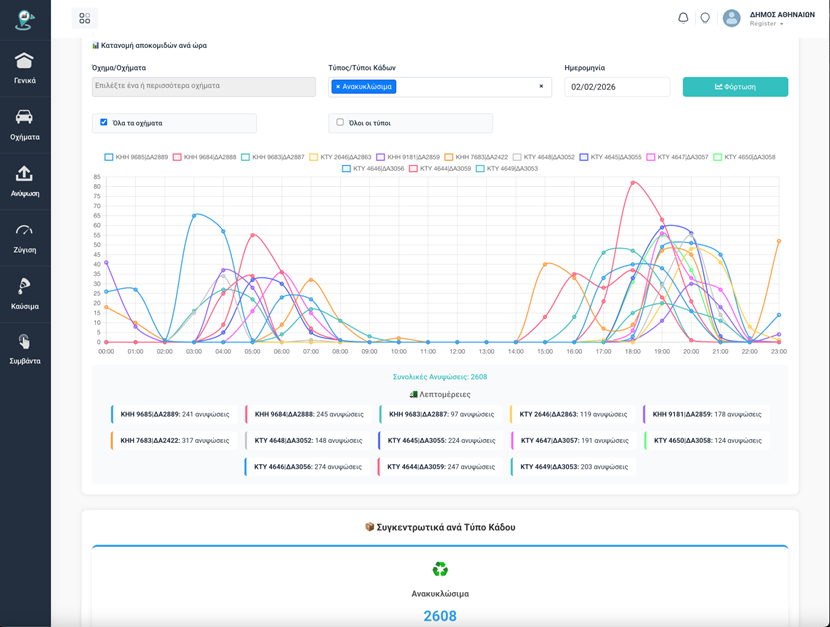Image resolution: width=830 pixels, height=627 pixels.
Task: Remove the Ανακυκλώσιμα tag from bin types
Action: [338, 87]
